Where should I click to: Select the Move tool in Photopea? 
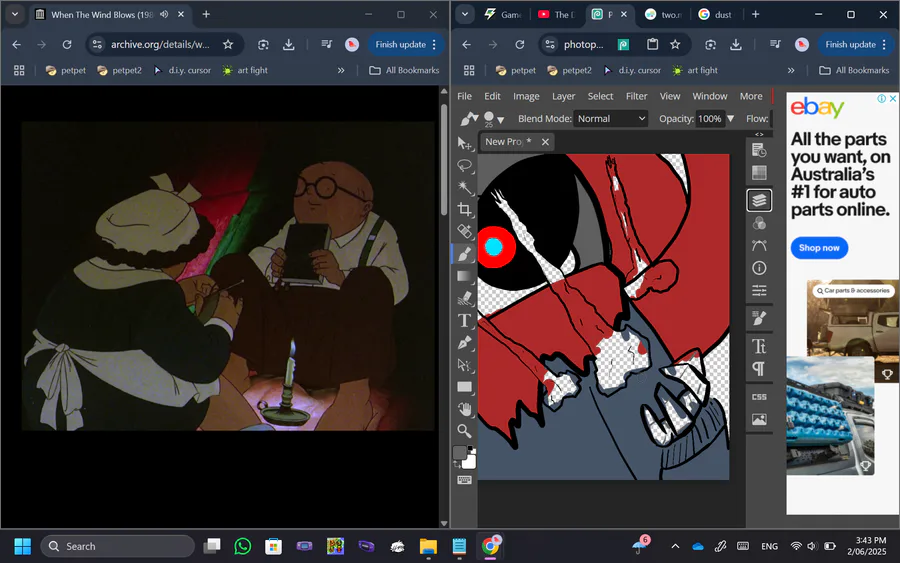(x=464, y=143)
